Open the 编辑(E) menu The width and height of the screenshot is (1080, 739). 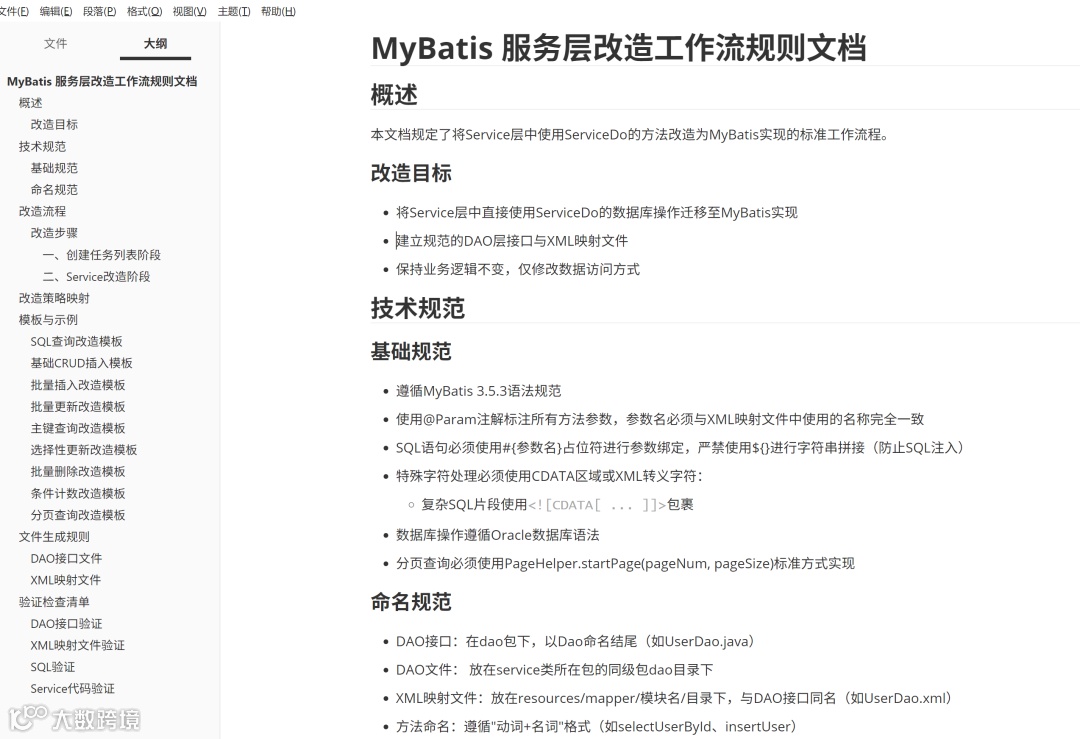[56, 11]
